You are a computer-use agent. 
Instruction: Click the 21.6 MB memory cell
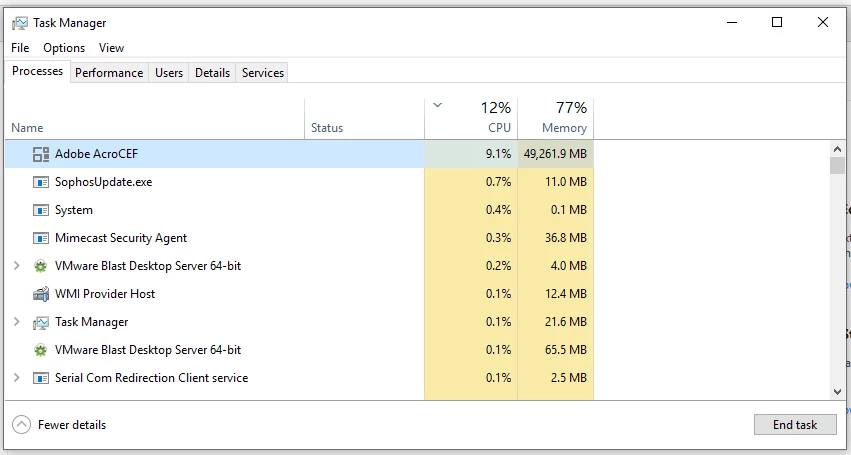pyautogui.click(x=555, y=322)
